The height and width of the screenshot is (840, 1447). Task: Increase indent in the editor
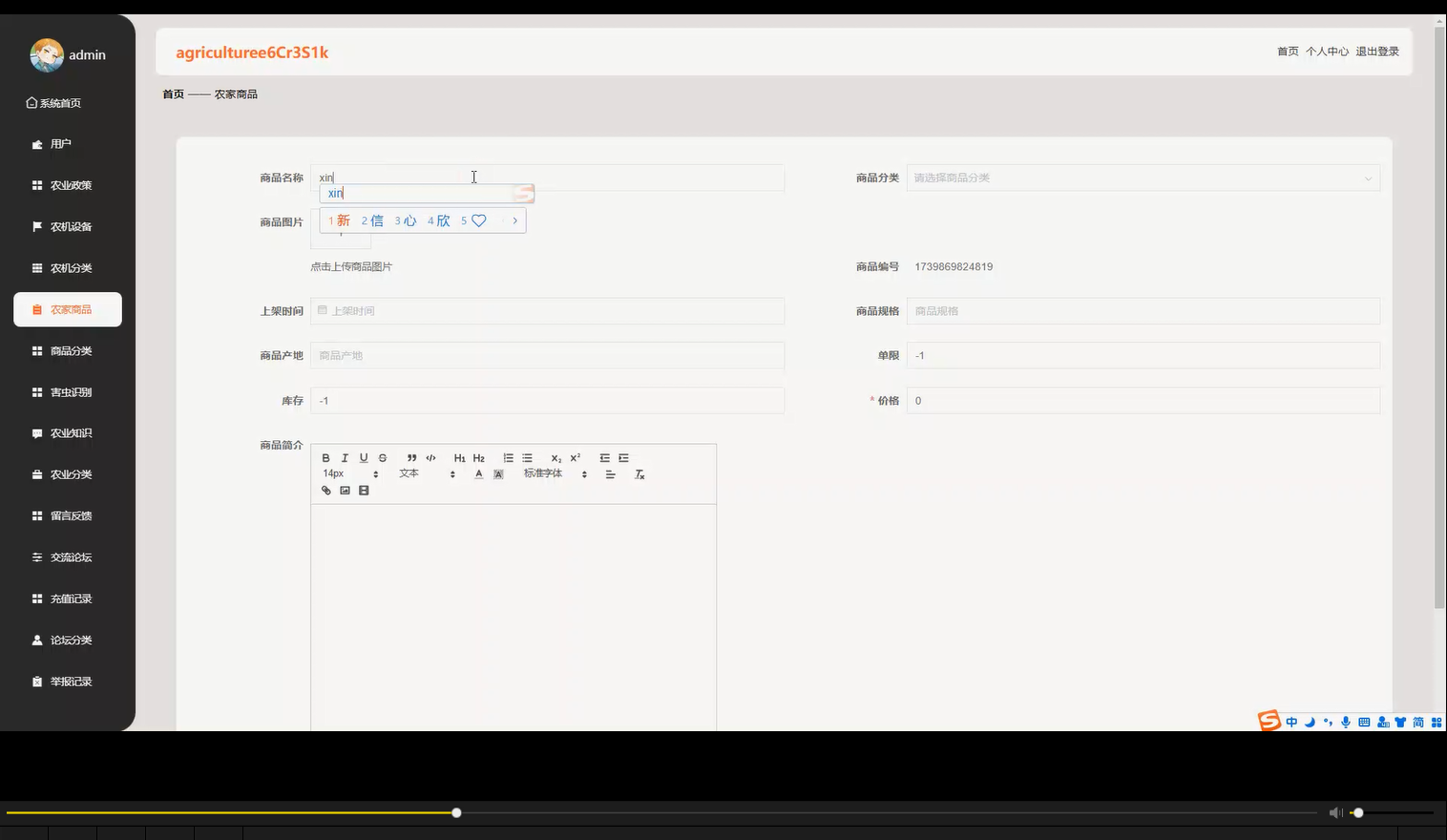click(x=623, y=458)
